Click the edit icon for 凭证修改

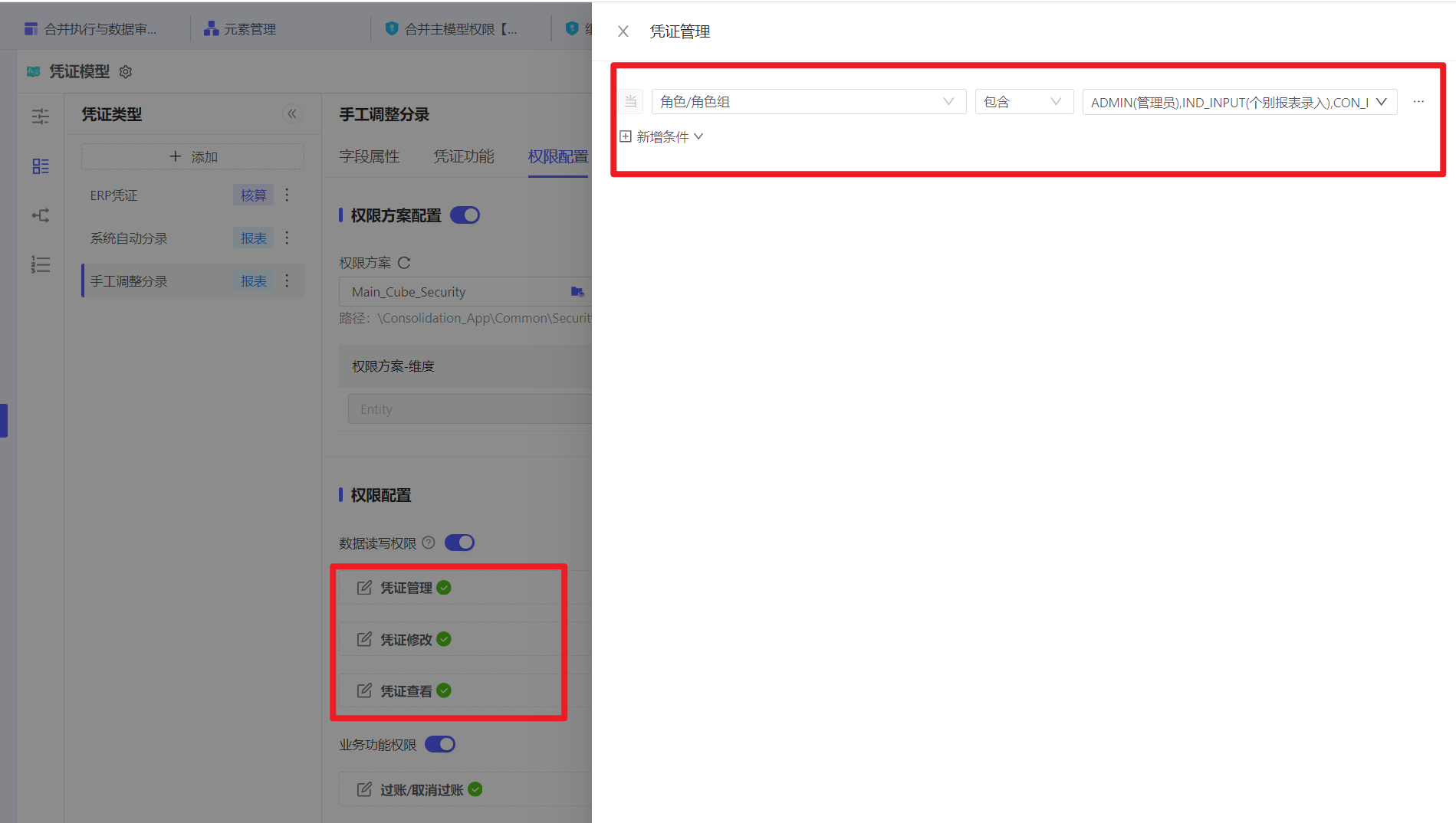[x=364, y=639]
